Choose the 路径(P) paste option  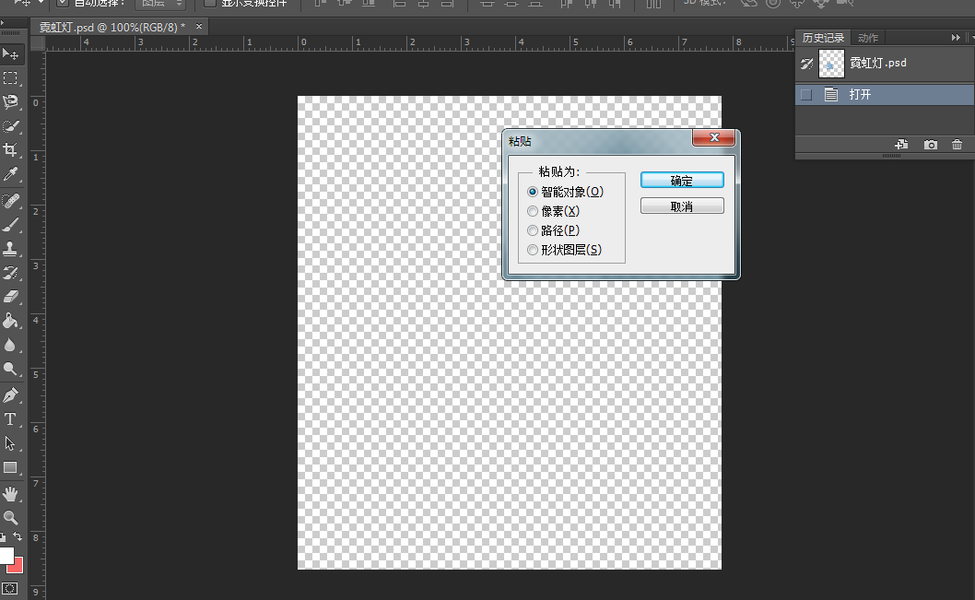pos(553,231)
